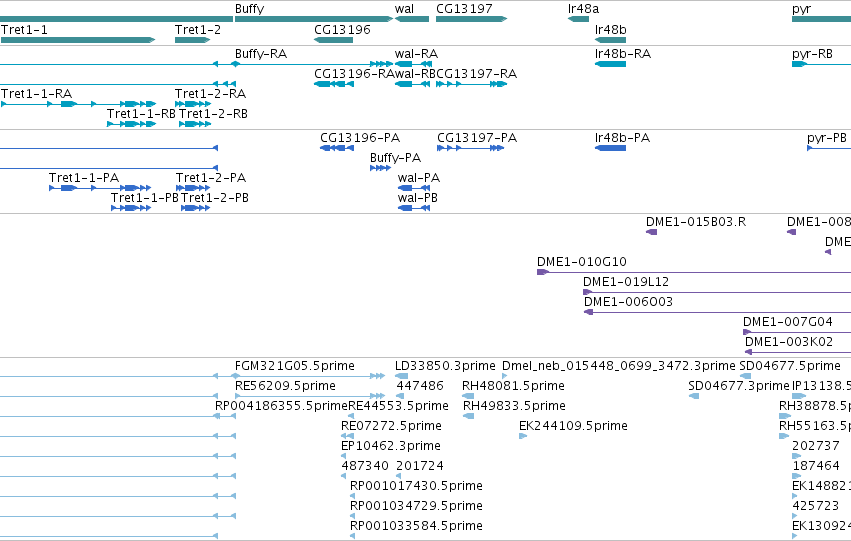851x541 pixels.
Task: Click the wal gene label
Action: (404, 9)
